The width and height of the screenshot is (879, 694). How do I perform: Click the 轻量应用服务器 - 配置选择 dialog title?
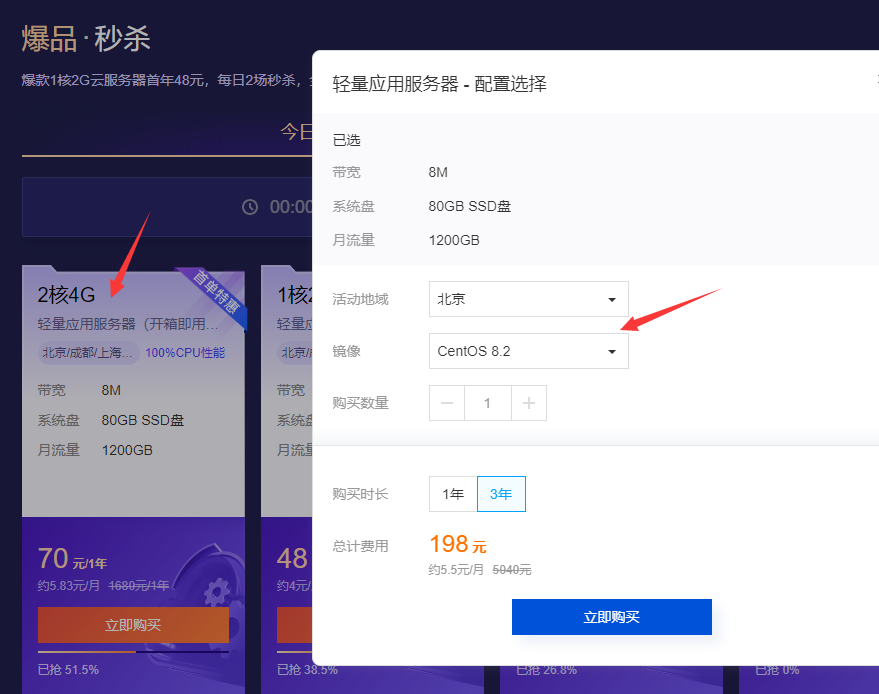[x=440, y=84]
